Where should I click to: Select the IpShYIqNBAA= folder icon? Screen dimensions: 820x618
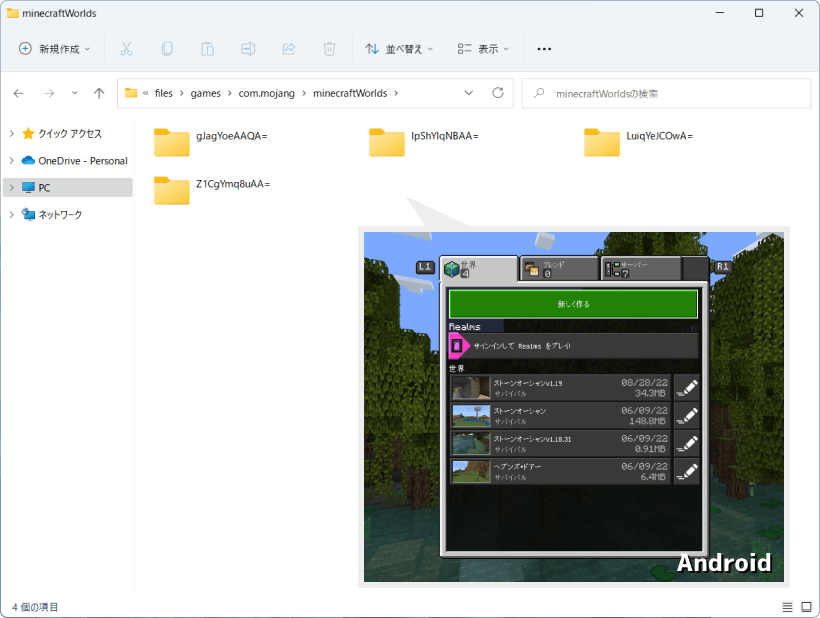point(386,142)
